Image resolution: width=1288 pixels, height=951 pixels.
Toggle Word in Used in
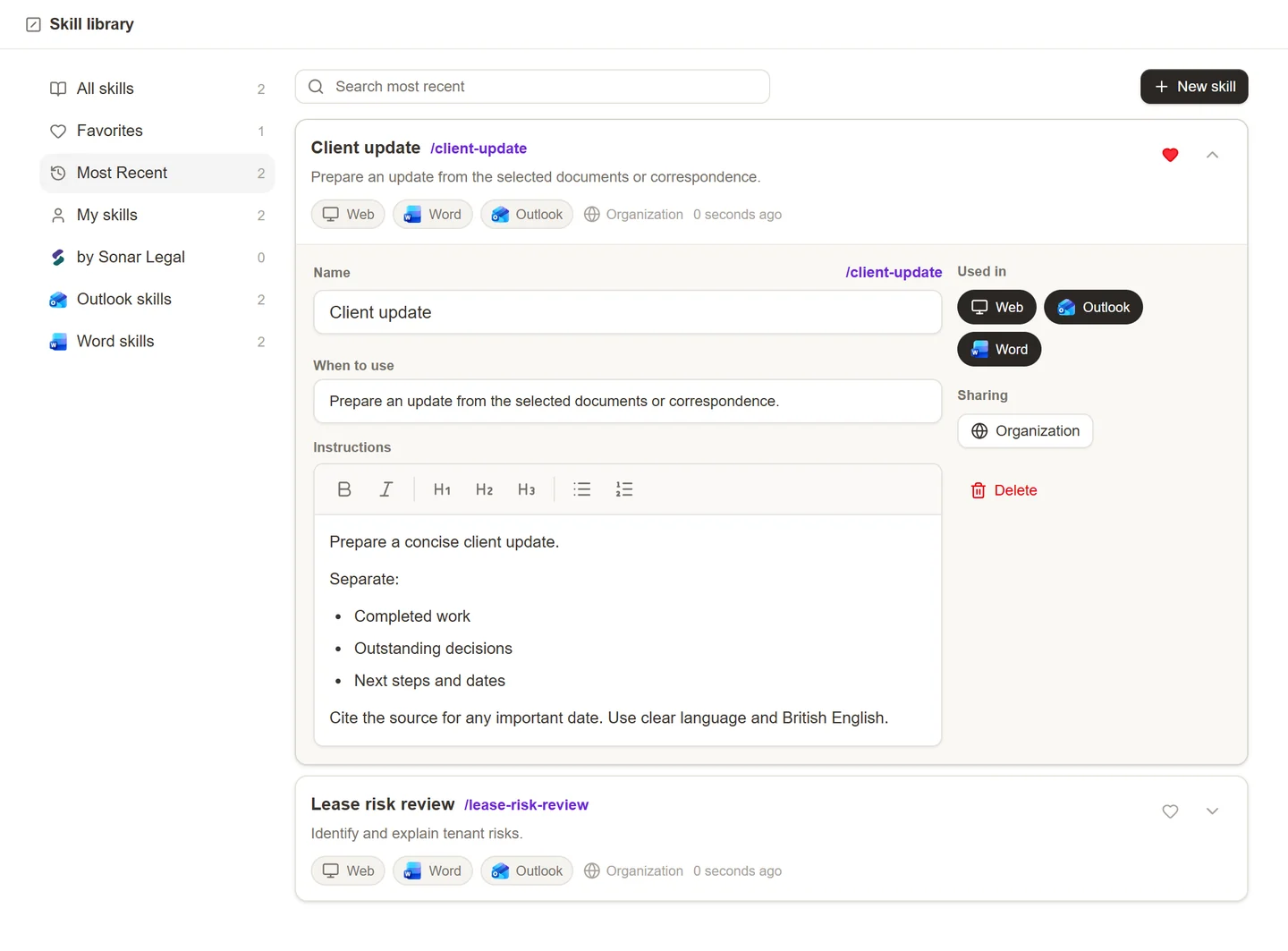(x=999, y=349)
